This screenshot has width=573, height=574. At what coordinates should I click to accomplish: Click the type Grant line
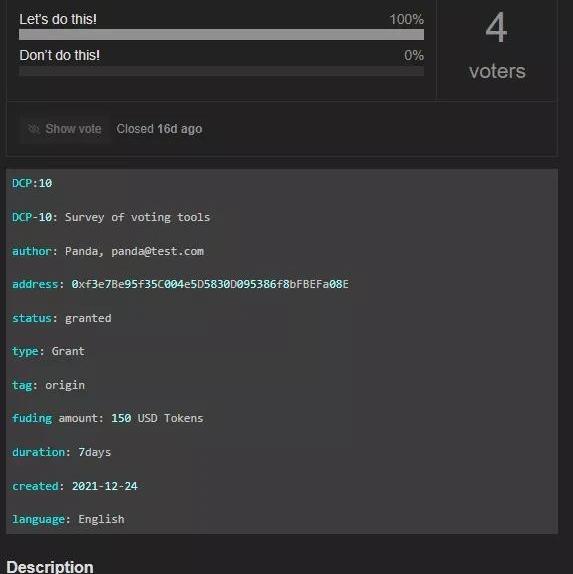pos(48,351)
